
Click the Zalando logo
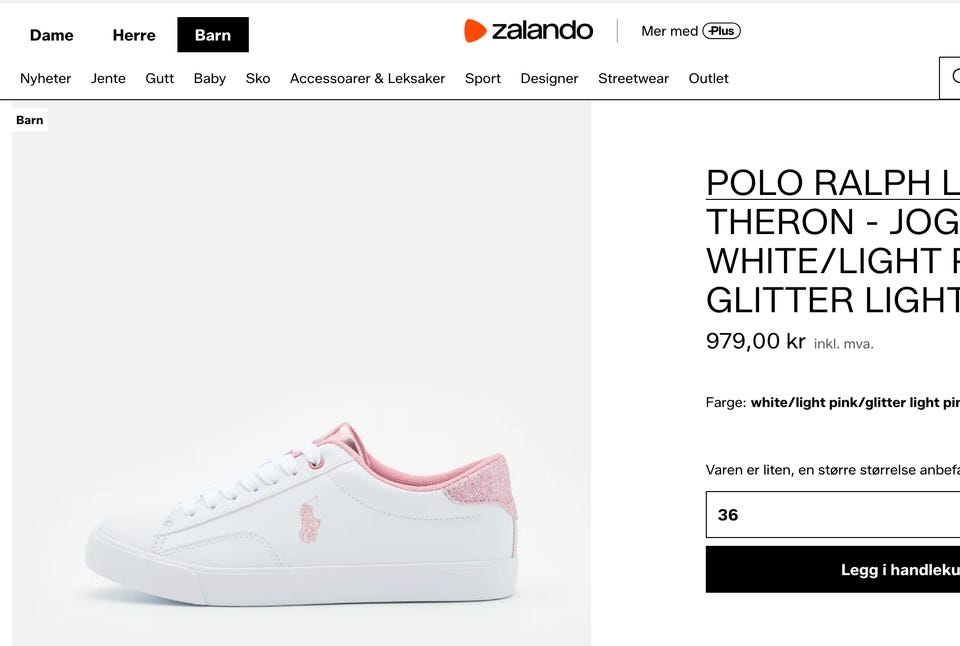[x=528, y=31]
